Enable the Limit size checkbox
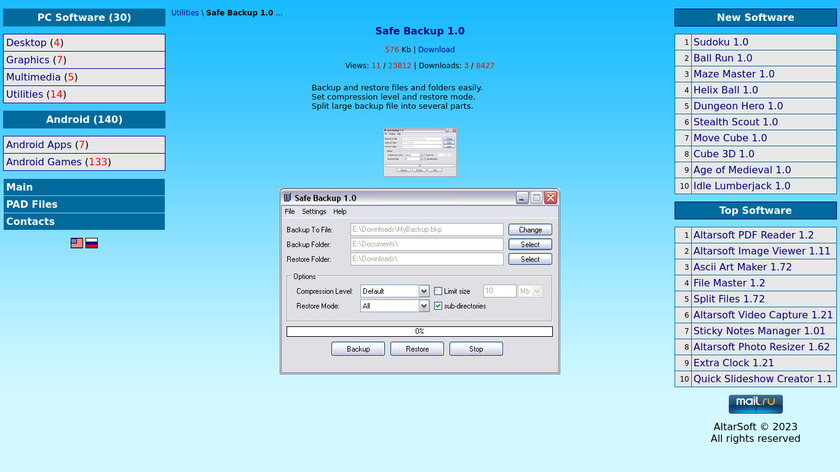This screenshot has height=472, width=840. tap(438, 291)
